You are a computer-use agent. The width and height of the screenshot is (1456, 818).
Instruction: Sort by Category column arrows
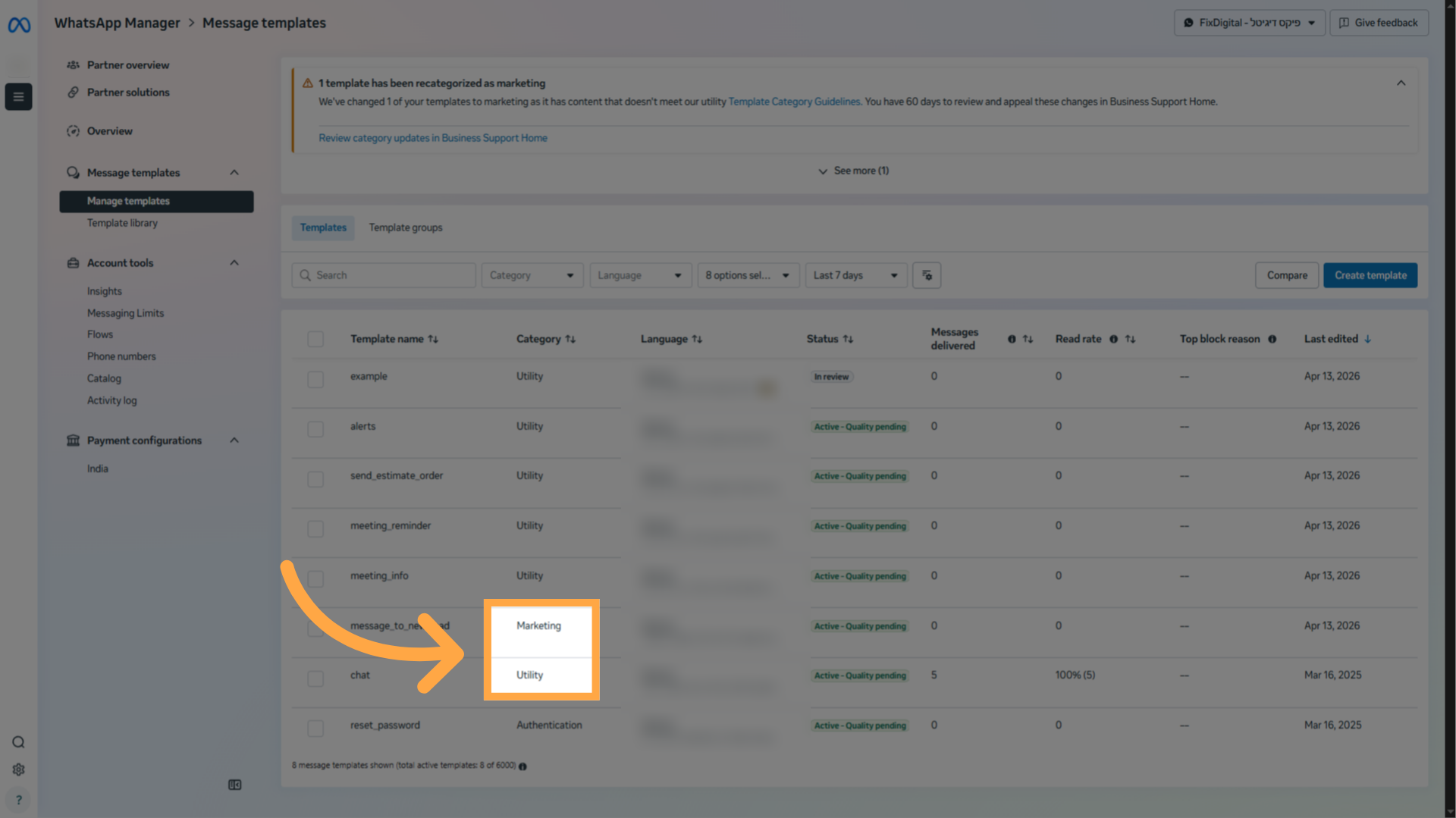click(x=570, y=339)
